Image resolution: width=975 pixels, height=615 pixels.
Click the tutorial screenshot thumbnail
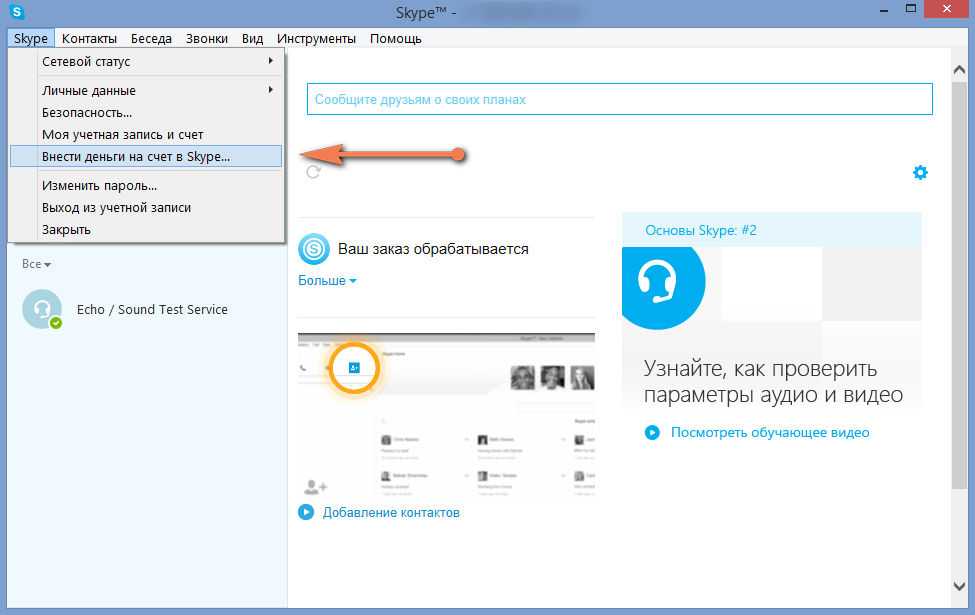tap(446, 415)
